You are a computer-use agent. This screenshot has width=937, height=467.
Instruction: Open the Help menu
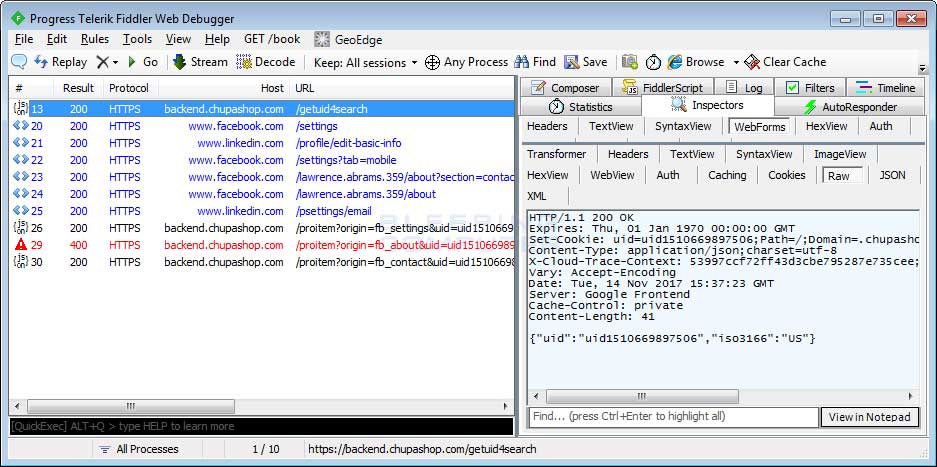(x=217, y=39)
